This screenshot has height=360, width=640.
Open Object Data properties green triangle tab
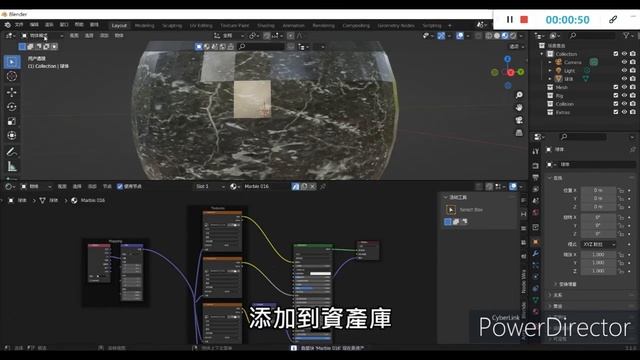[536, 300]
